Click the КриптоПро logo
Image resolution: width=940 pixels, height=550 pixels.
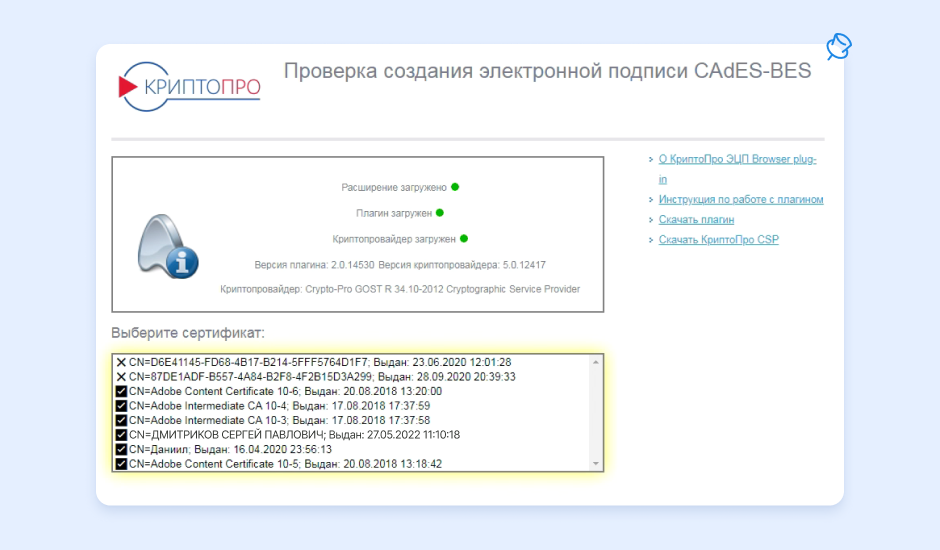tap(189, 88)
